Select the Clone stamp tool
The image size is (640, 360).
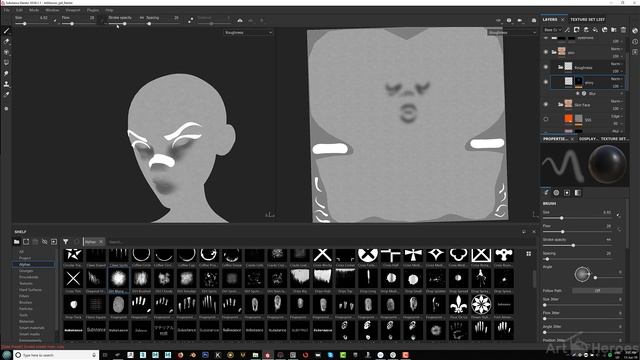7,84
